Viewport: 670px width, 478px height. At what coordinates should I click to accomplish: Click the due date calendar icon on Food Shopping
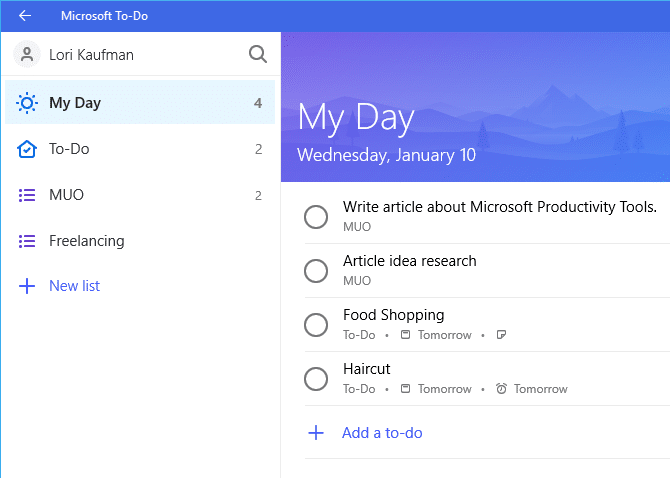(x=405, y=334)
